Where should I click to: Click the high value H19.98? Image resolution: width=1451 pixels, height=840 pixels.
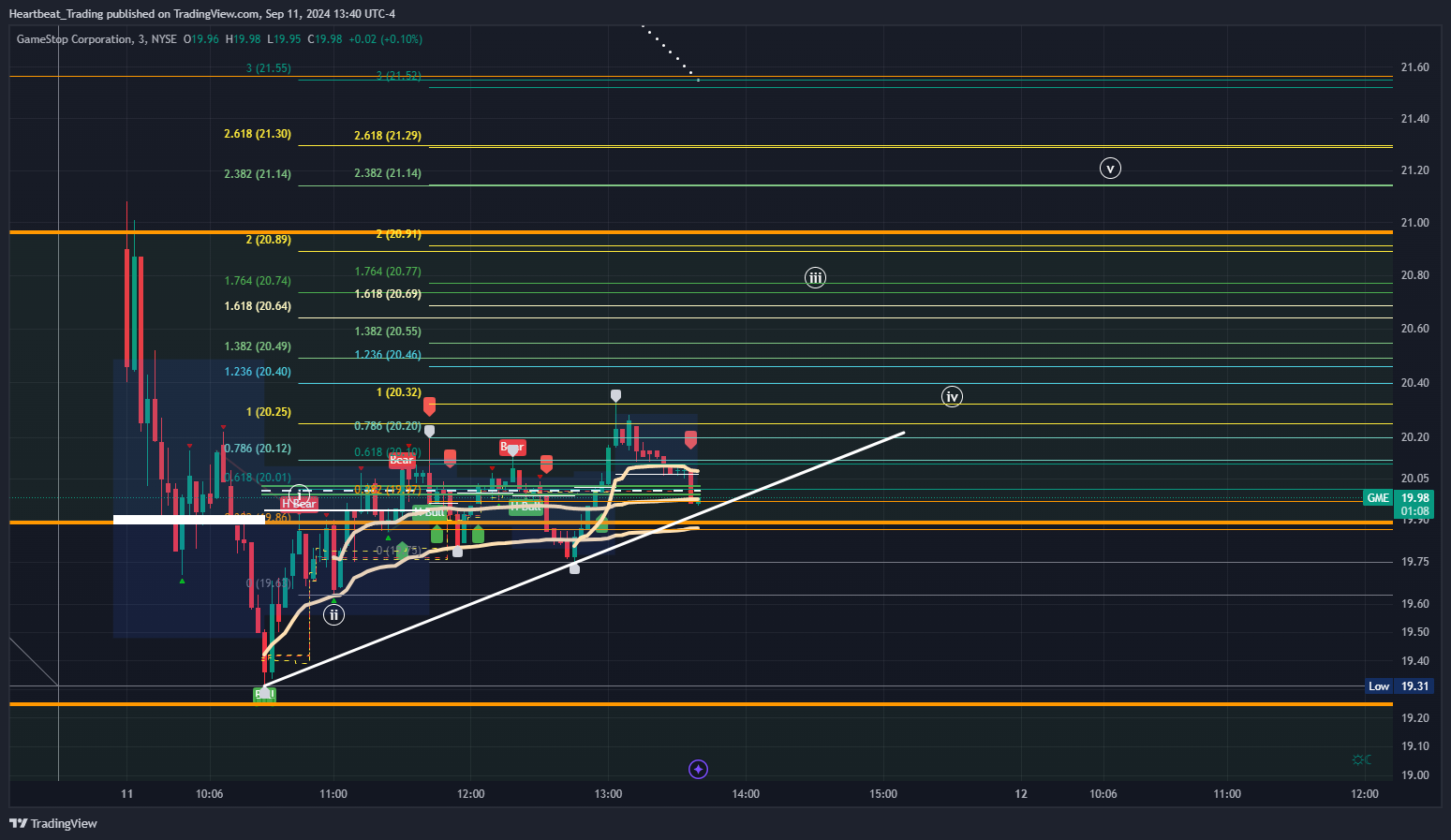(244, 39)
